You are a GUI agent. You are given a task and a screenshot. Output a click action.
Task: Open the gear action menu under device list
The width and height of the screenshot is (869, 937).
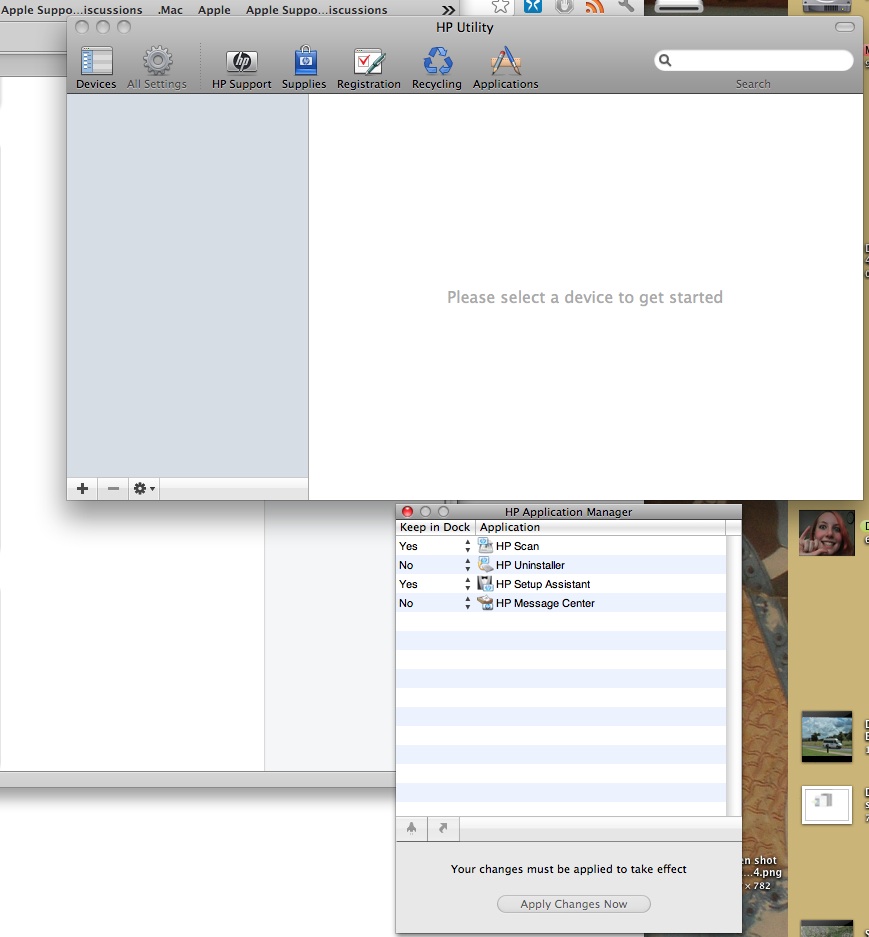click(x=143, y=489)
